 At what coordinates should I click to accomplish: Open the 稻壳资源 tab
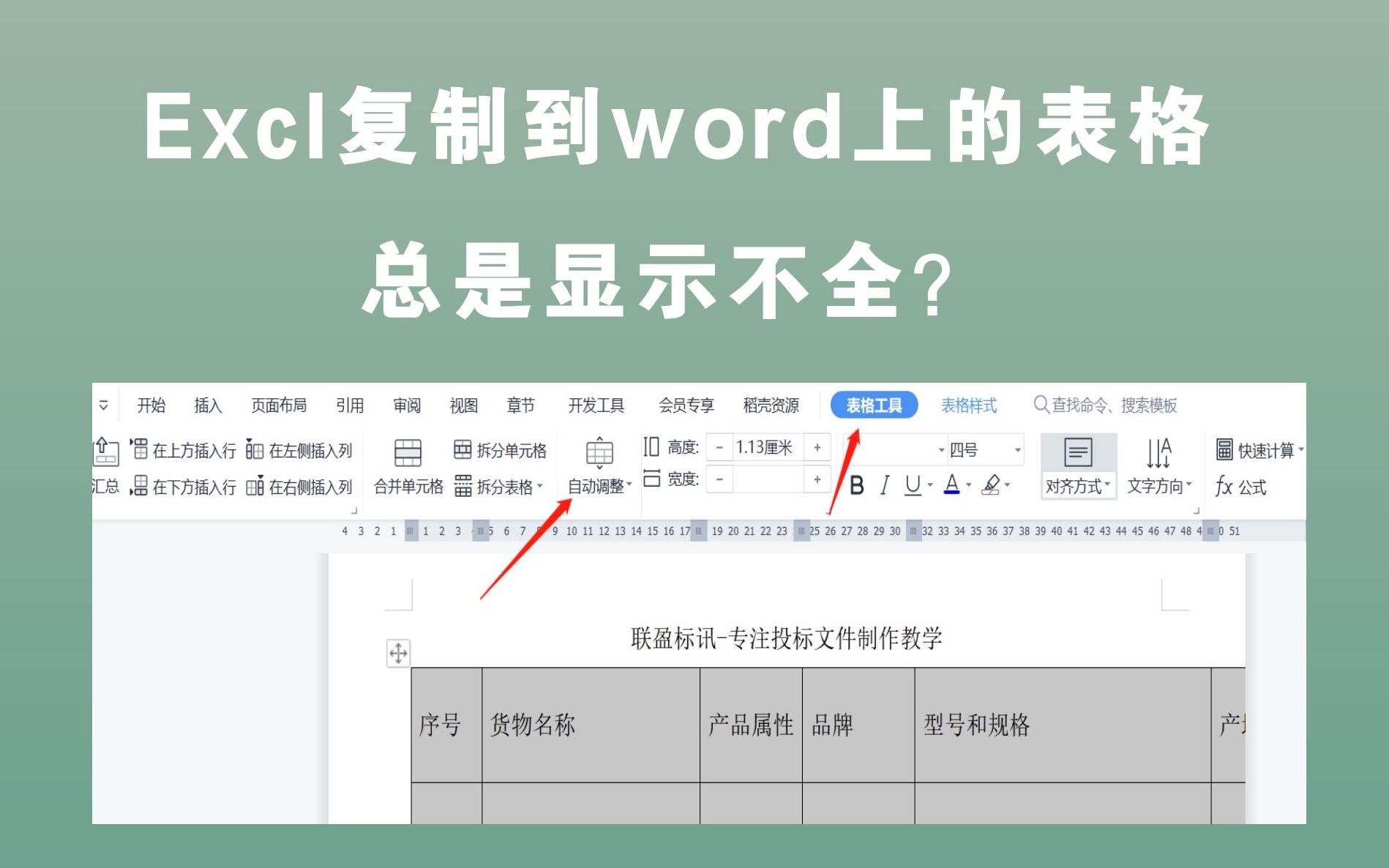pyautogui.click(x=771, y=405)
